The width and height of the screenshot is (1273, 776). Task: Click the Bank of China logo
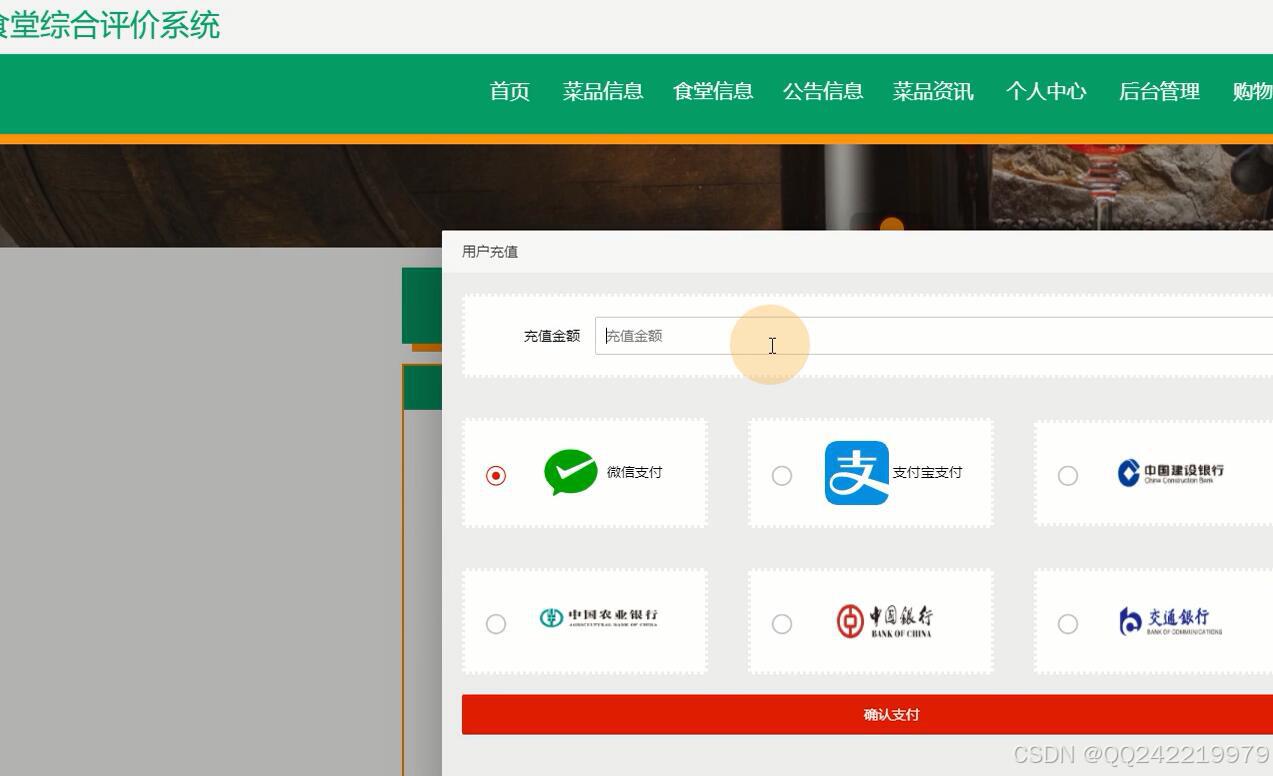pyautogui.click(x=884, y=620)
